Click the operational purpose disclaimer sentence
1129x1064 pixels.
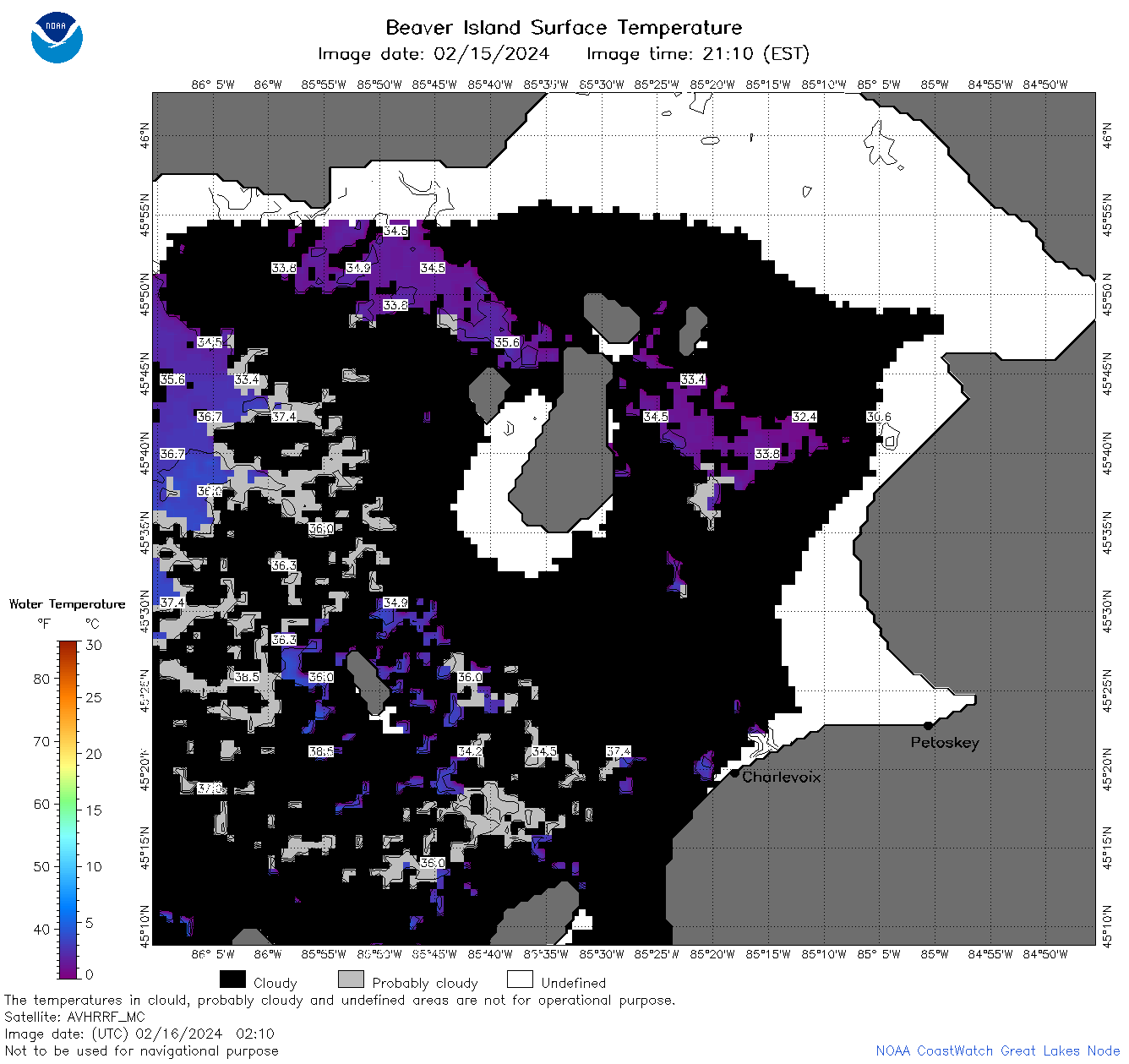(x=340, y=1000)
